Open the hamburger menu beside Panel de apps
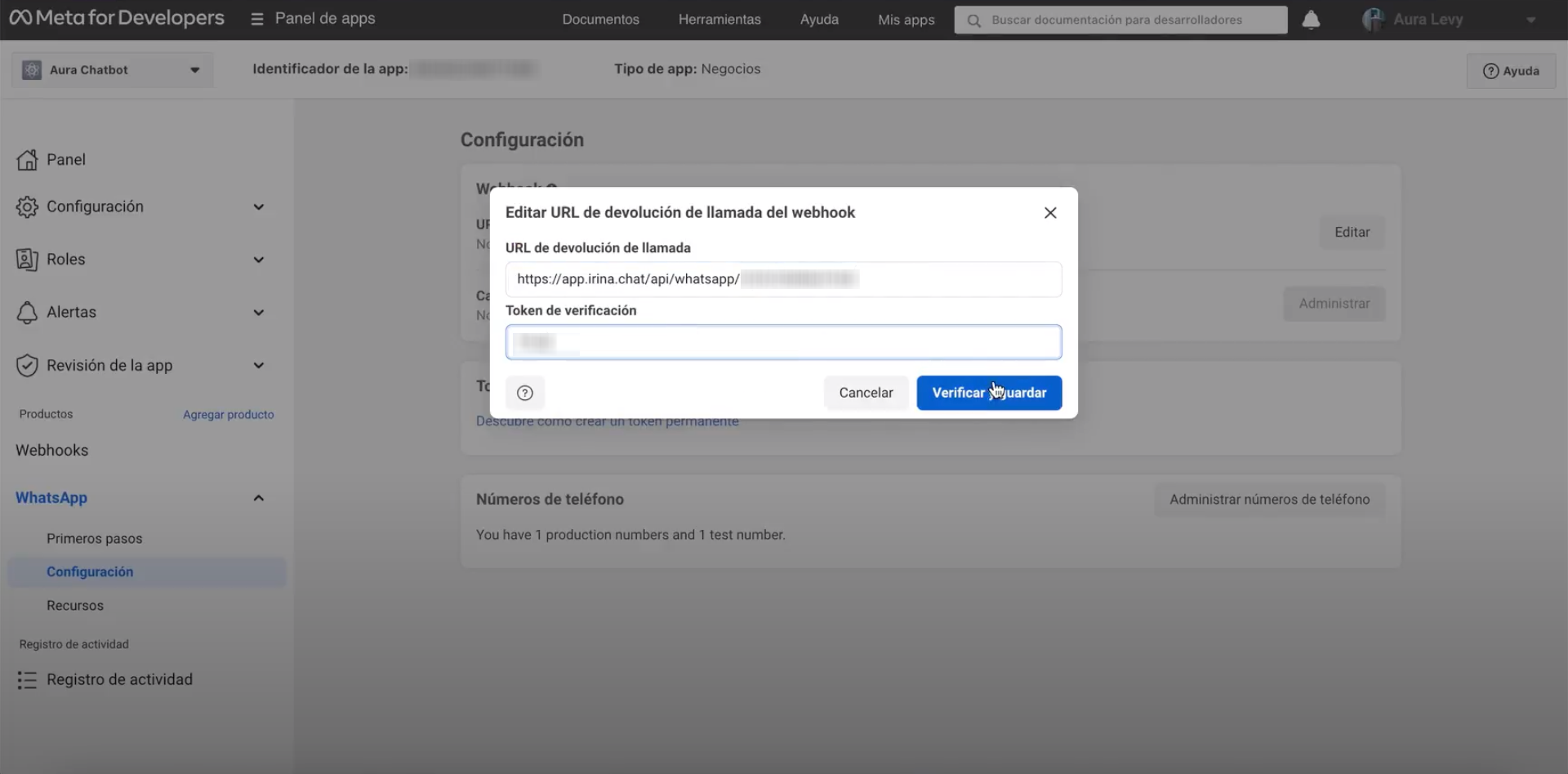1568x774 pixels. [x=257, y=19]
